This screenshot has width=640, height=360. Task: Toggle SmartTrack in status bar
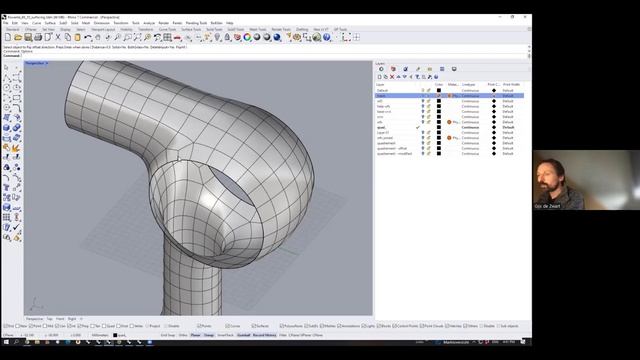tap(225, 335)
